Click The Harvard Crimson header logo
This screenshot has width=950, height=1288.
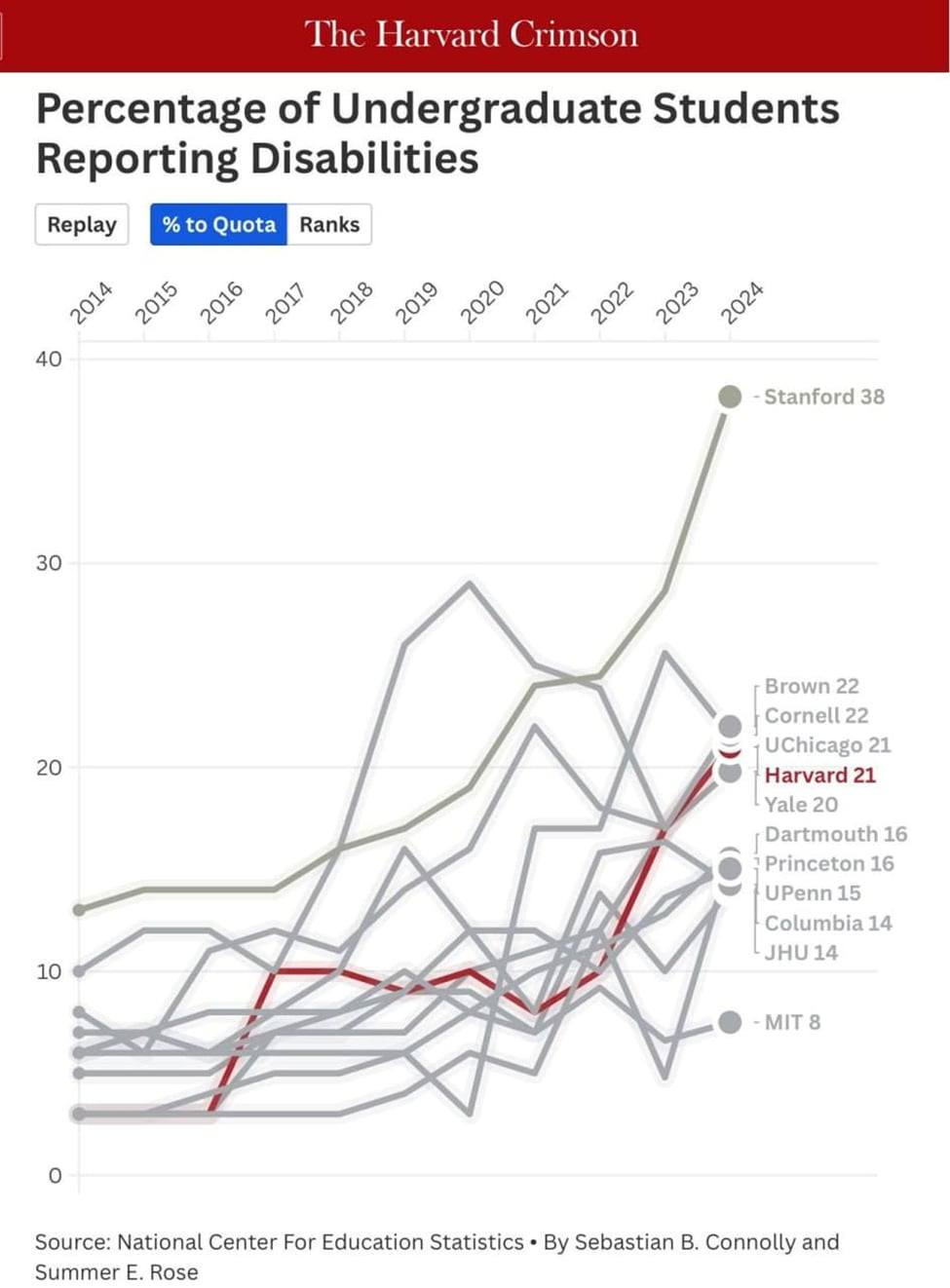pos(472,35)
